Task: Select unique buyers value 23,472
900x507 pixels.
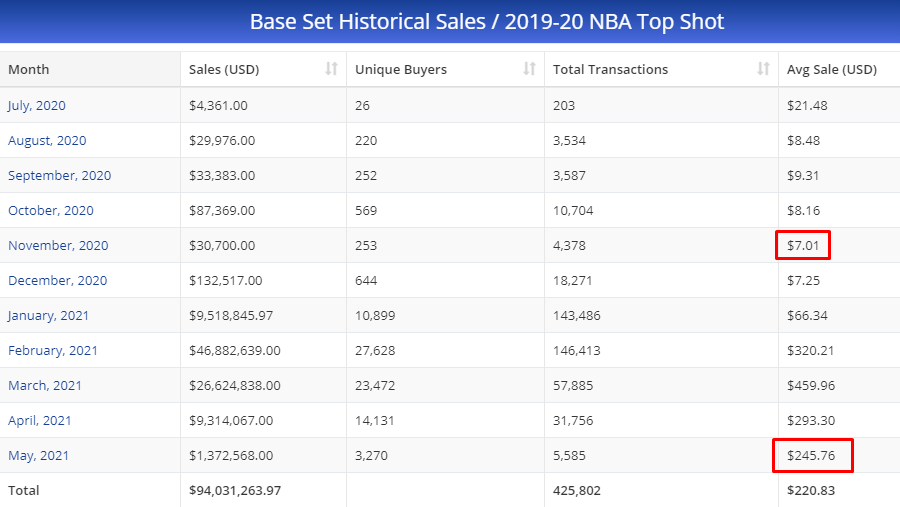Action: [375, 386]
